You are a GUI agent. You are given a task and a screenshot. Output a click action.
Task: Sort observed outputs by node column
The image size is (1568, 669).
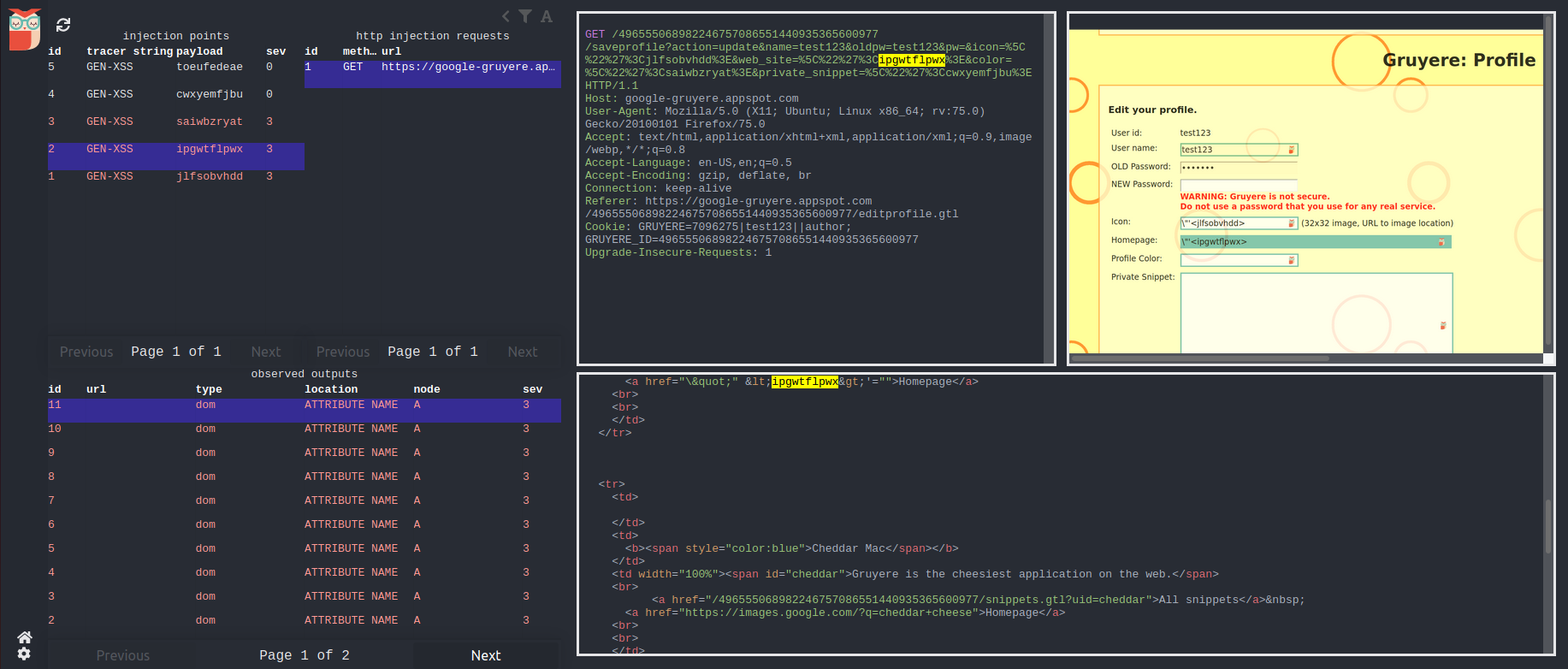pos(427,389)
